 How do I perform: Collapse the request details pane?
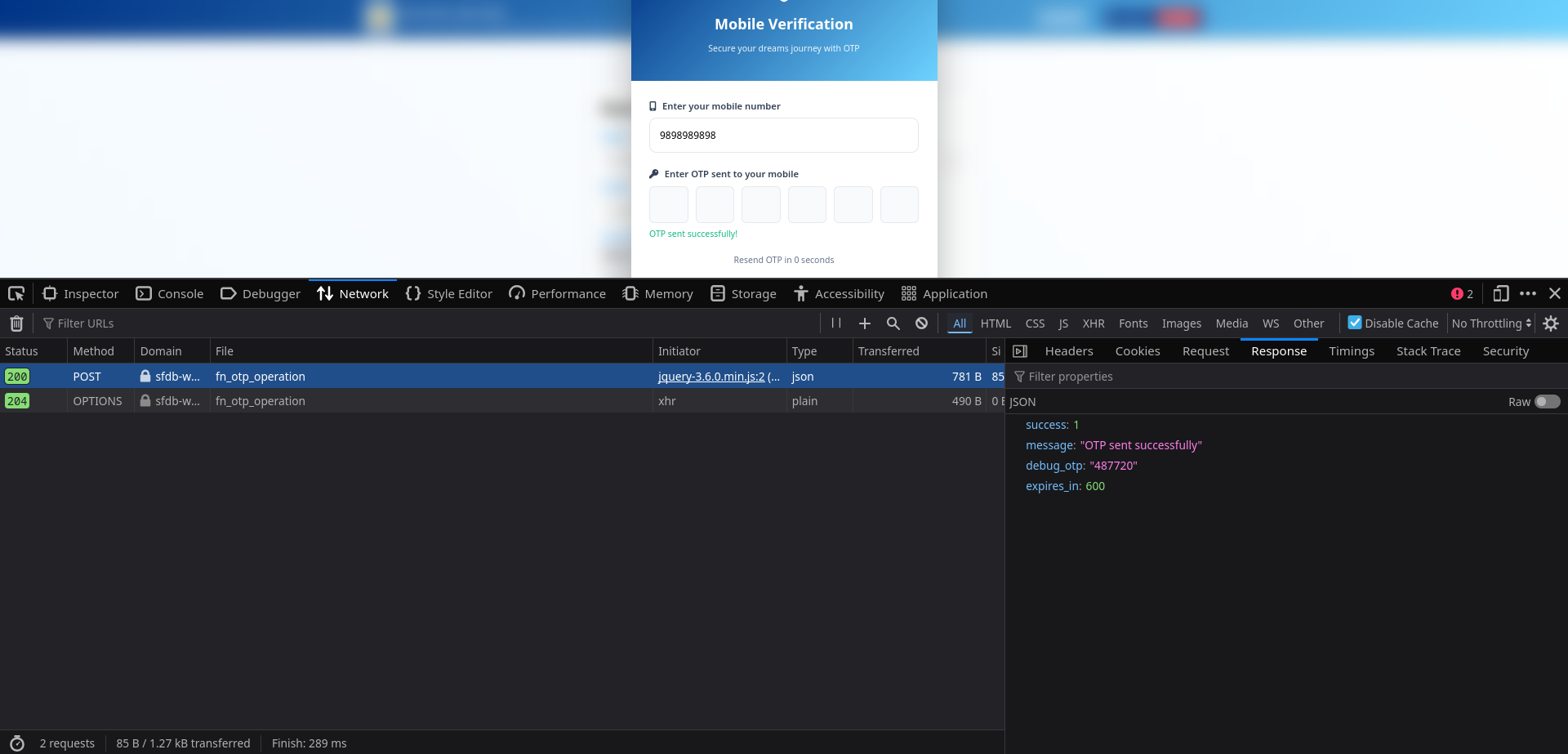(x=1020, y=351)
